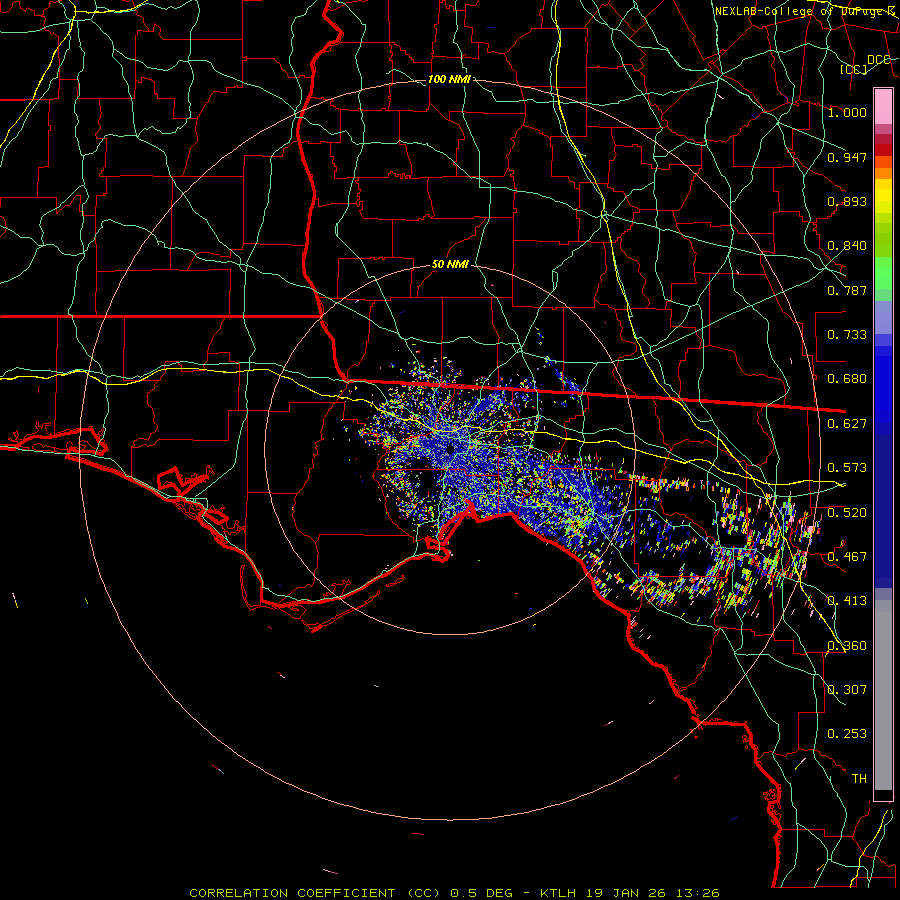Click the 0.307 color scale value

pos(847,689)
